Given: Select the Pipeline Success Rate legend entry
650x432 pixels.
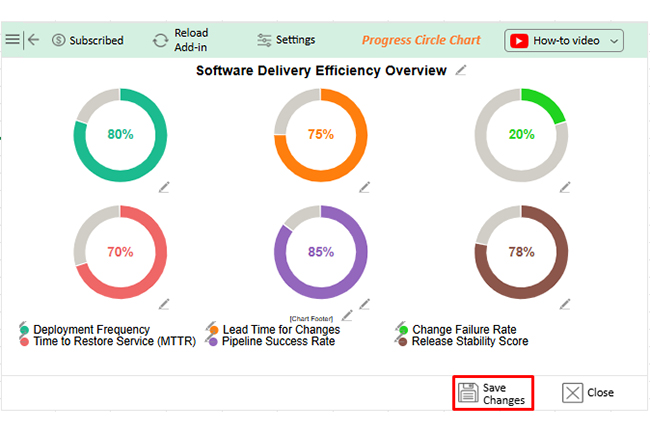Looking at the screenshot, I should coord(278,341).
